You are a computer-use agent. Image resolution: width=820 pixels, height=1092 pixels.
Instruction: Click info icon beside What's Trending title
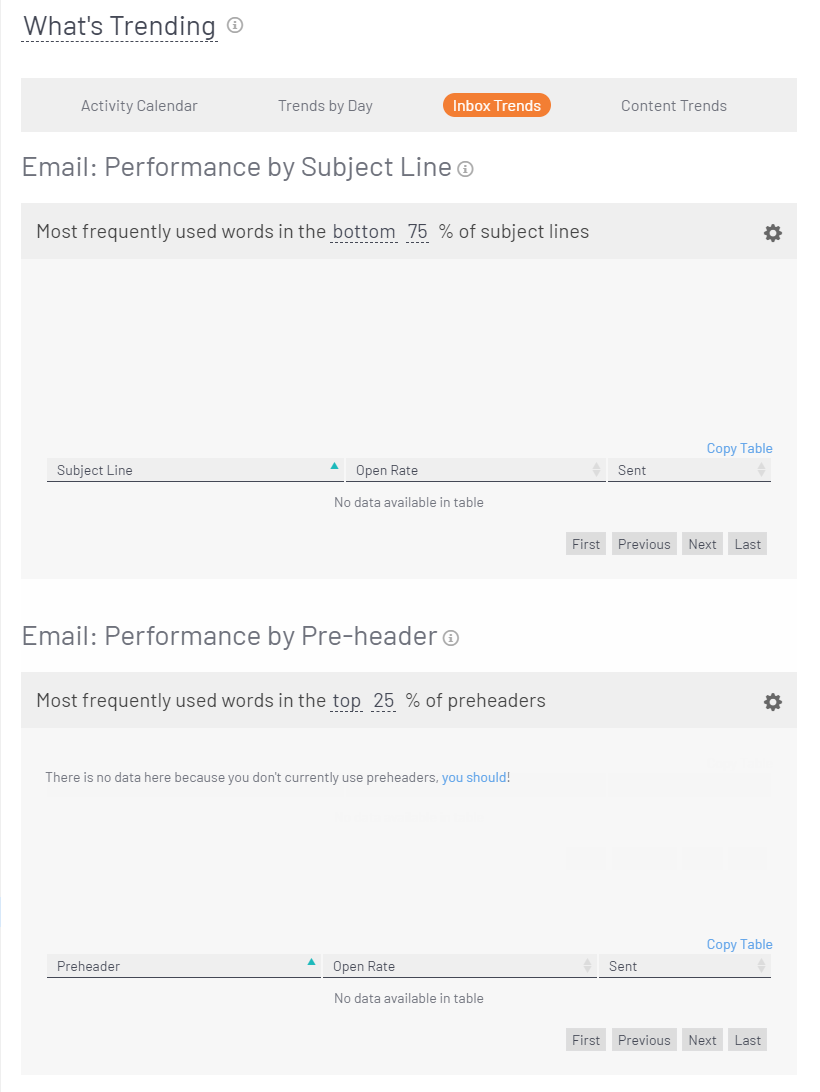[235, 26]
